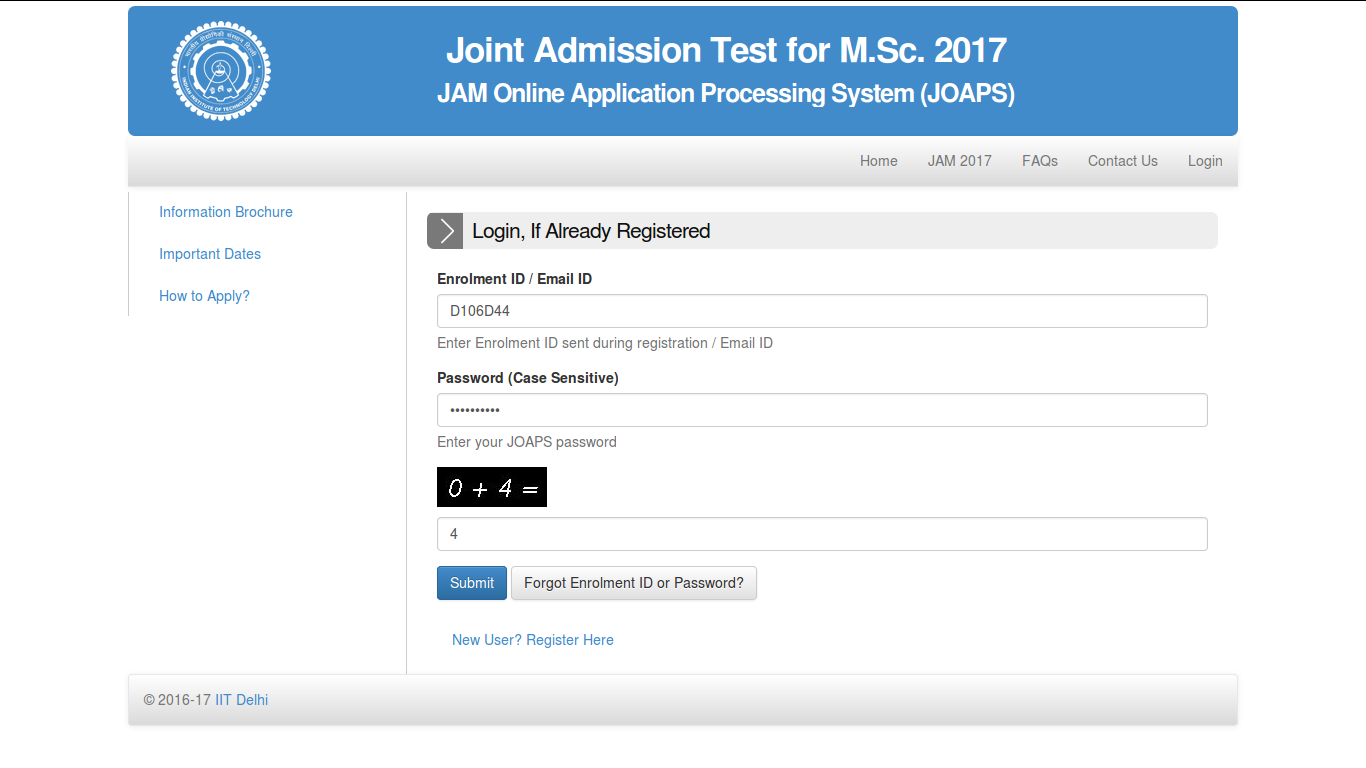The width and height of the screenshot is (1366, 768).
Task: Click the captcha image showing the math problem
Action: 491,487
